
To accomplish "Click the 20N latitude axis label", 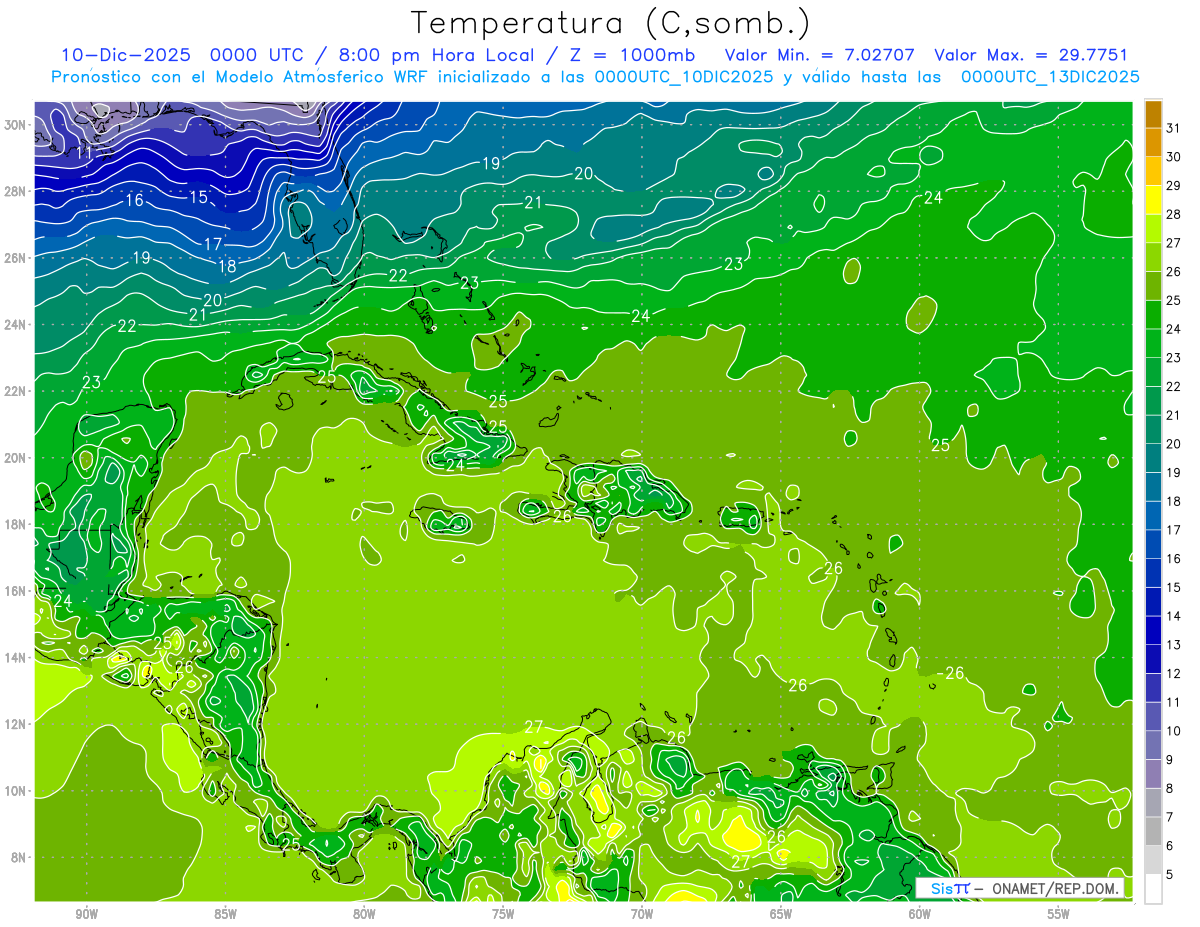I will coord(15,458).
